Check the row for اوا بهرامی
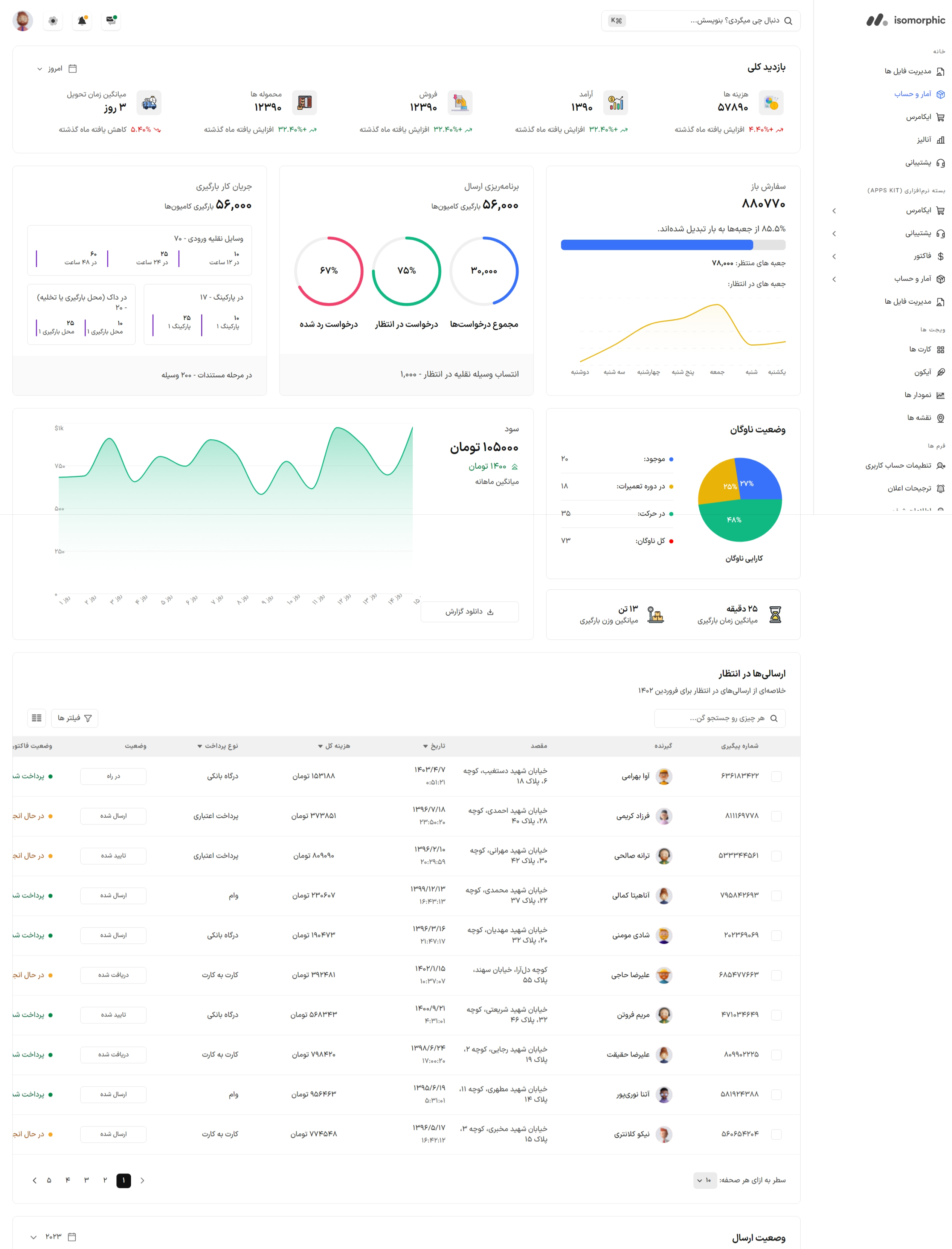This screenshot has width=952, height=1249. tap(777, 776)
